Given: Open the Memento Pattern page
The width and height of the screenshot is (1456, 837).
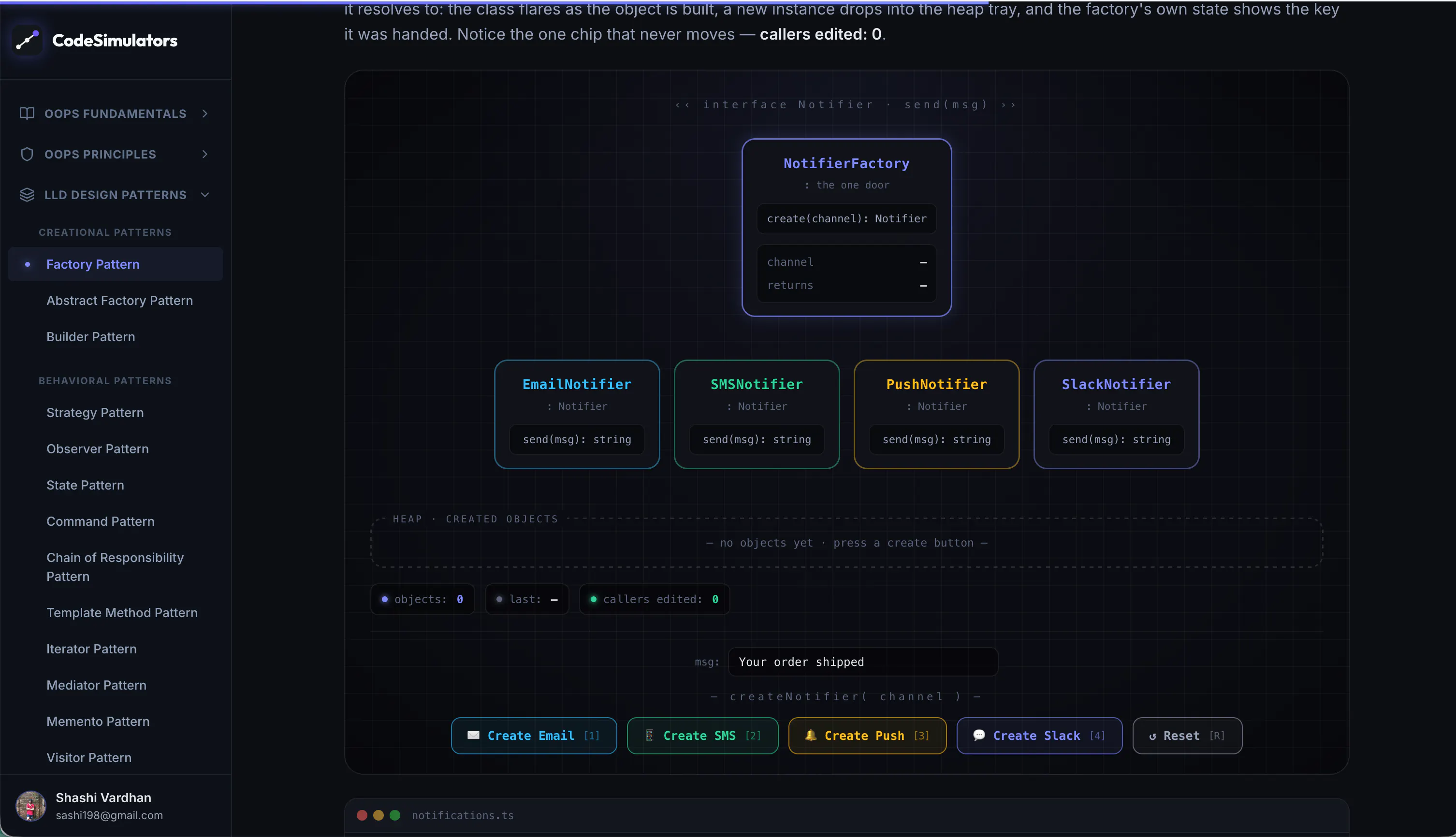Looking at the screenshot, I should pyautogui.click(x=98, y=721).
